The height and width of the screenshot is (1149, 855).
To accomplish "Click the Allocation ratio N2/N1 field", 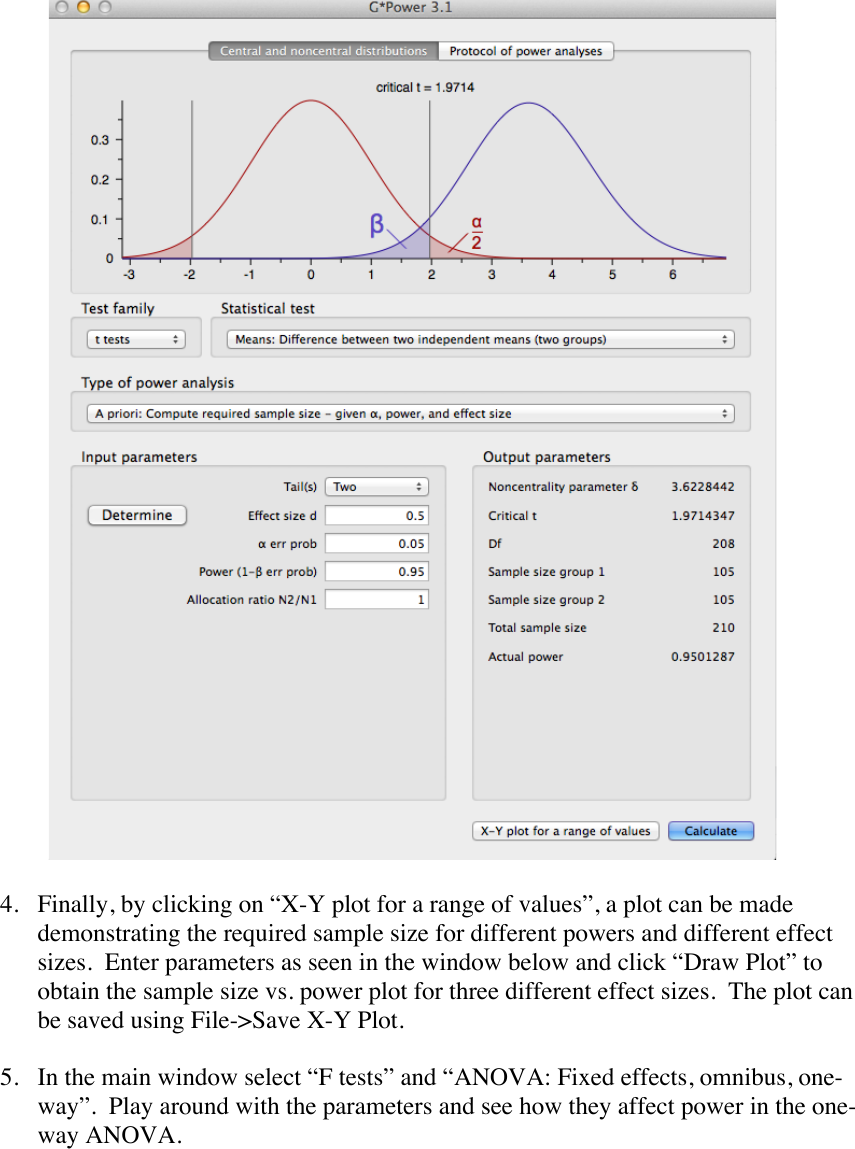I will (x=376, y=600).
